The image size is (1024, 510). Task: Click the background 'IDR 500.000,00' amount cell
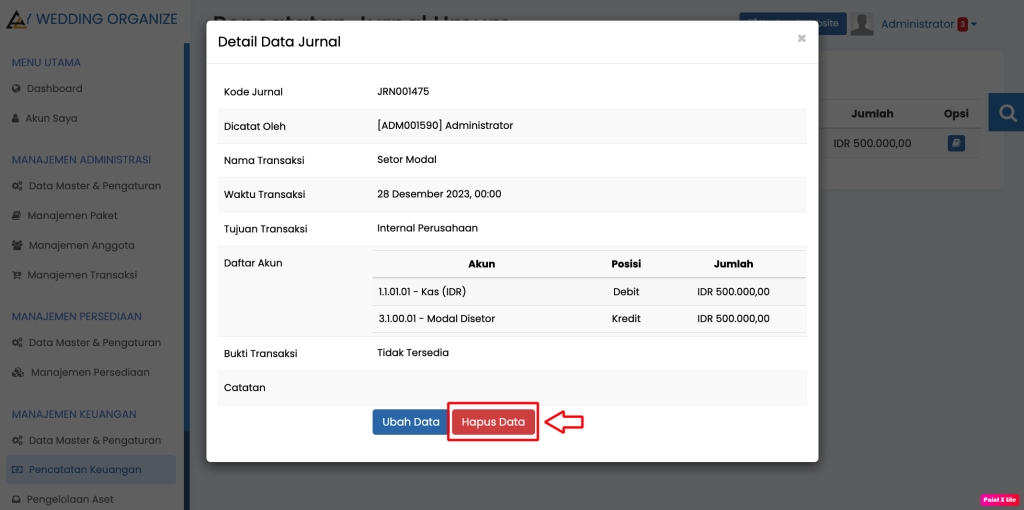(872, 143)
